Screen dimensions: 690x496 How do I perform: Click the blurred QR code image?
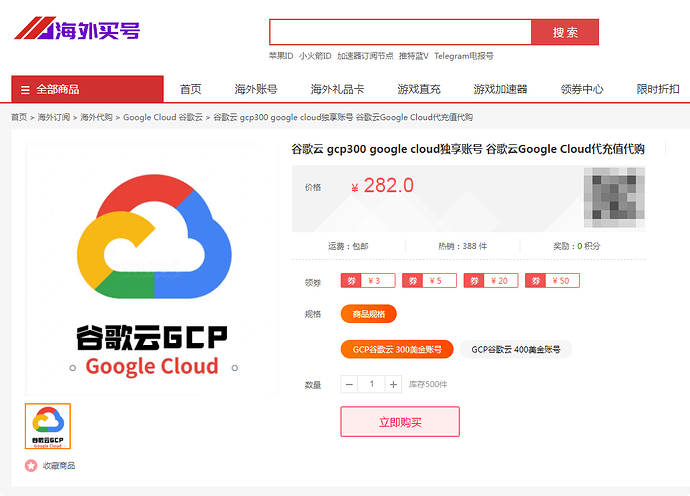pos(614,197)
